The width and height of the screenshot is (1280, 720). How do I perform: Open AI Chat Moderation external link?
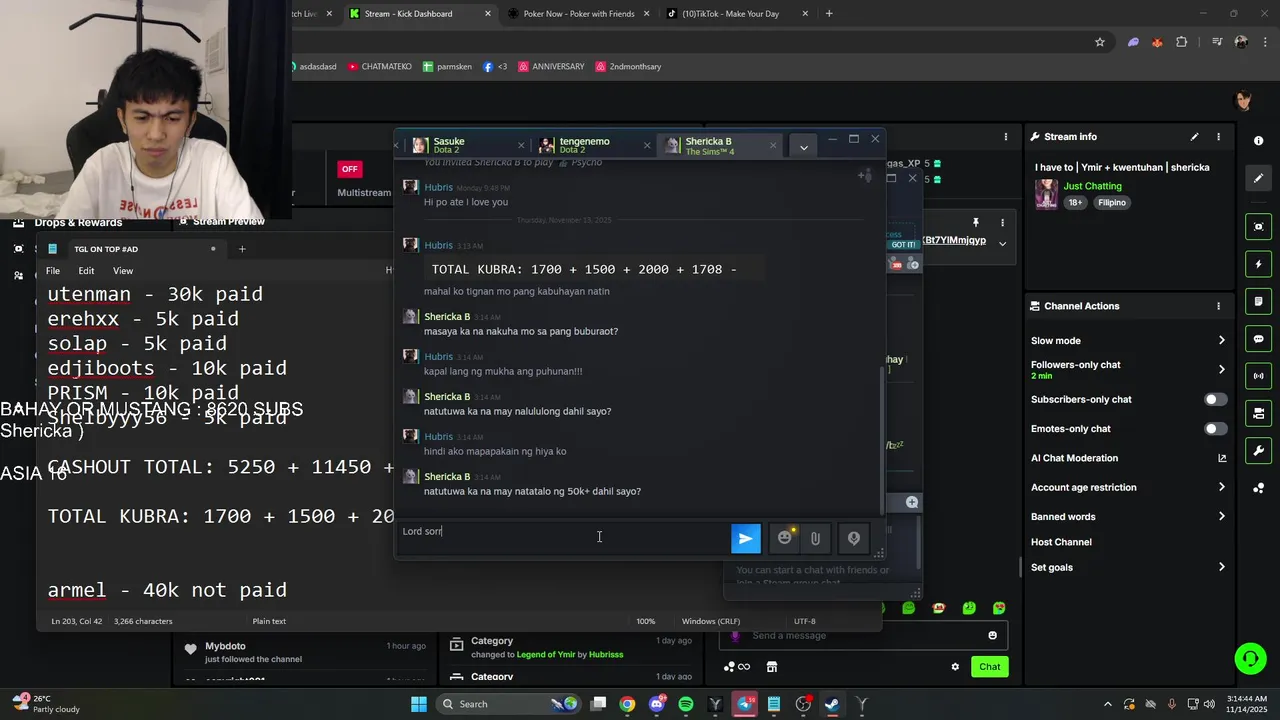[x=1222, y=458]
